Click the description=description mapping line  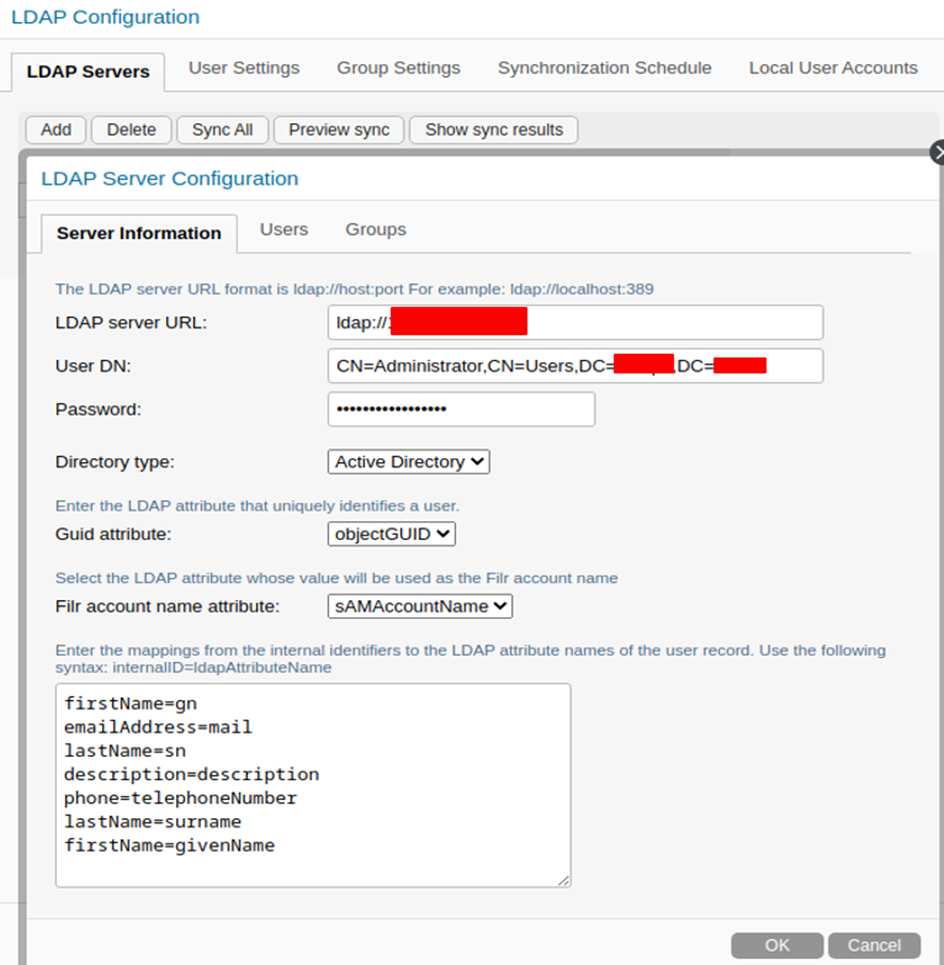(191, 774)
